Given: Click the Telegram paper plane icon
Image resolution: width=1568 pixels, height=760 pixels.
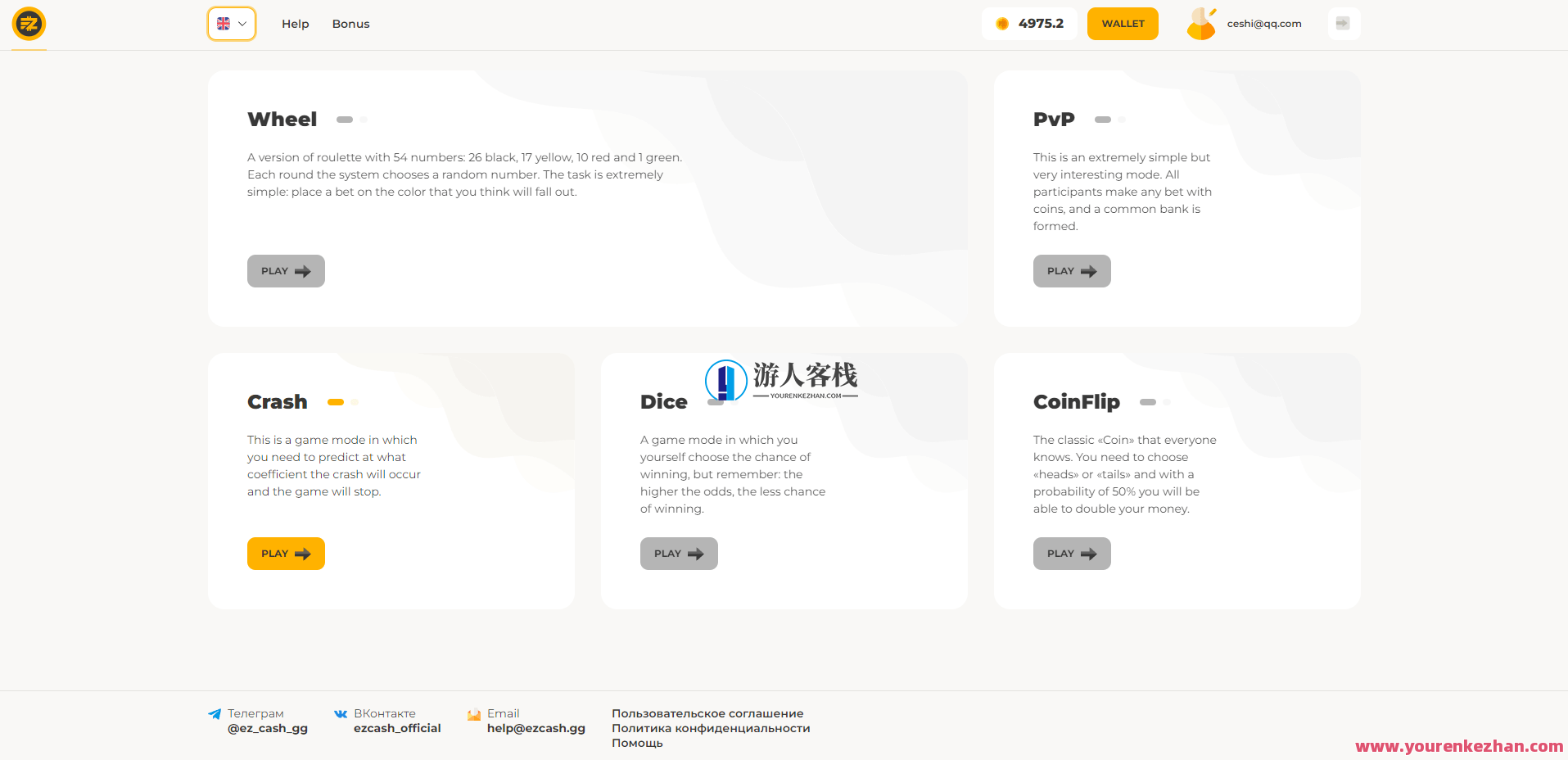Looking at the screenshot, I should [215, 714].
